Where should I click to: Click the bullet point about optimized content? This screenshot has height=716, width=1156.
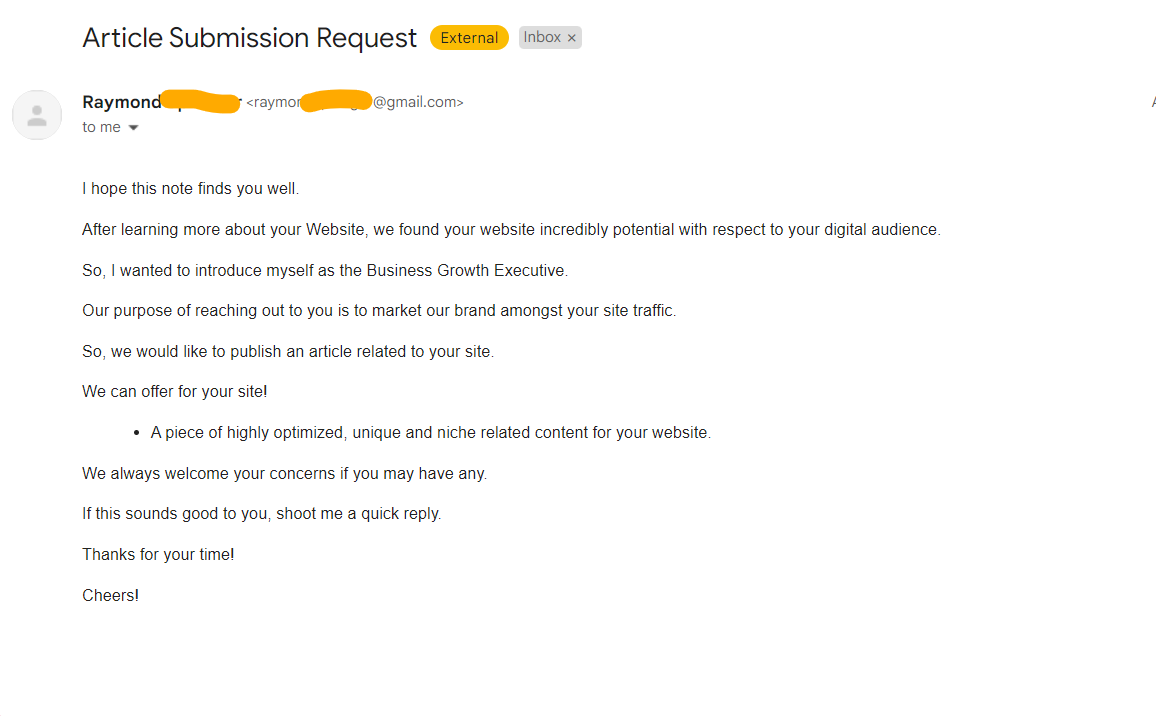pyautogui.click(x=431, y=433)
